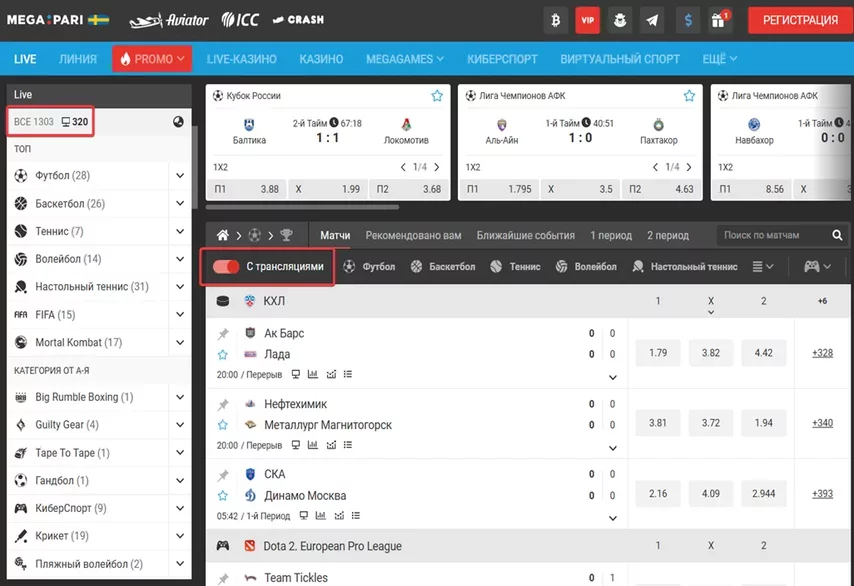Star the СКА vs Динамо Москва match
This screenshot has height=586, width=854.
pos(223,496)
